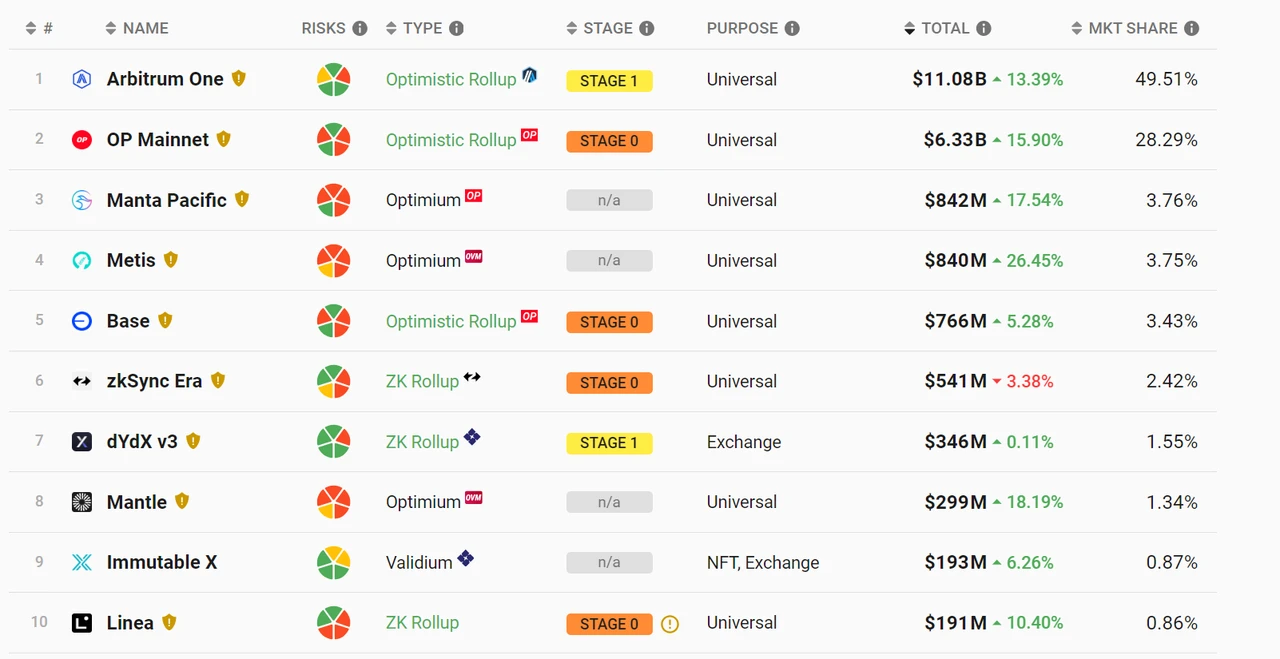
Task: Click the n/a stage badge for Mantle
Action: (x=609, y=502)
